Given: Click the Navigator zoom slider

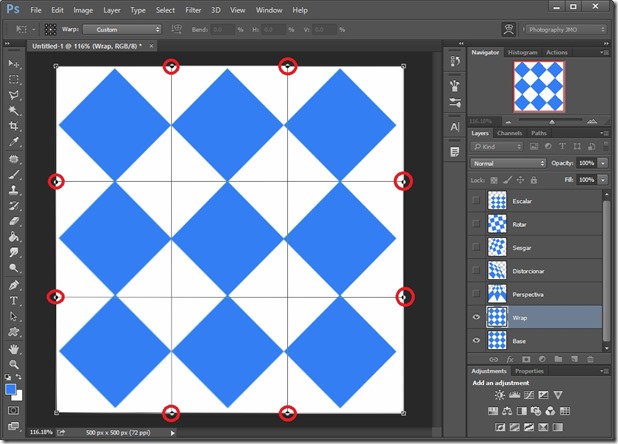Looking at the screenshot, I should tap(550, 121).
